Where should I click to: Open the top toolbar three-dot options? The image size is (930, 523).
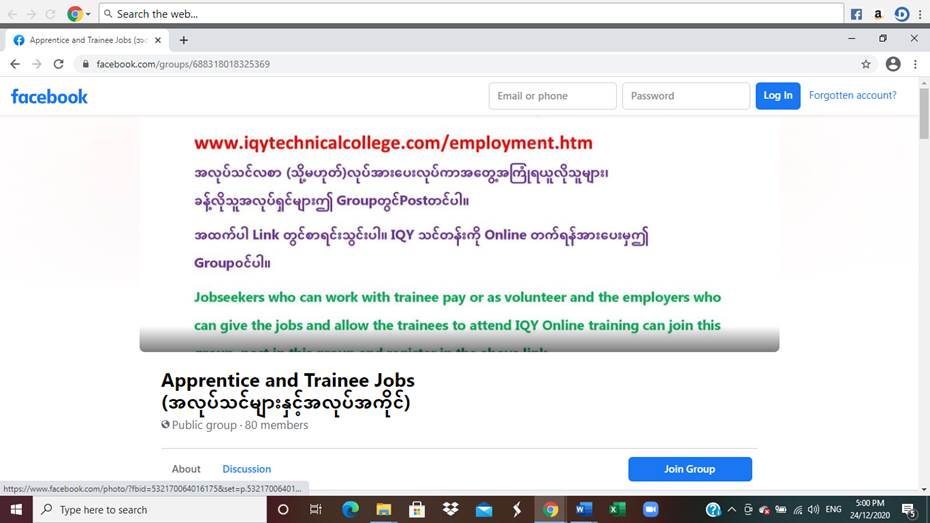click(x=920, y=14)
